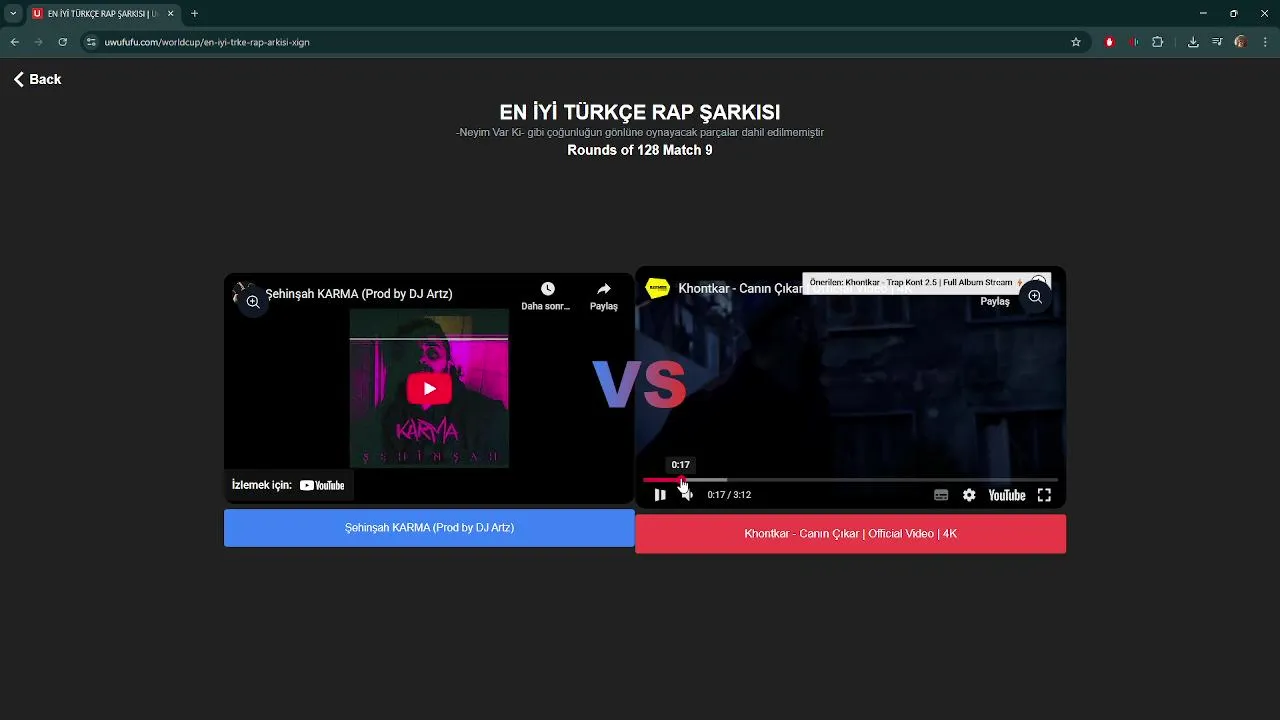Image resolution: width=1280 pixels, height=720 pixels.
Task: Go back using the Back chevron link
Action: [x=37, y=79]
